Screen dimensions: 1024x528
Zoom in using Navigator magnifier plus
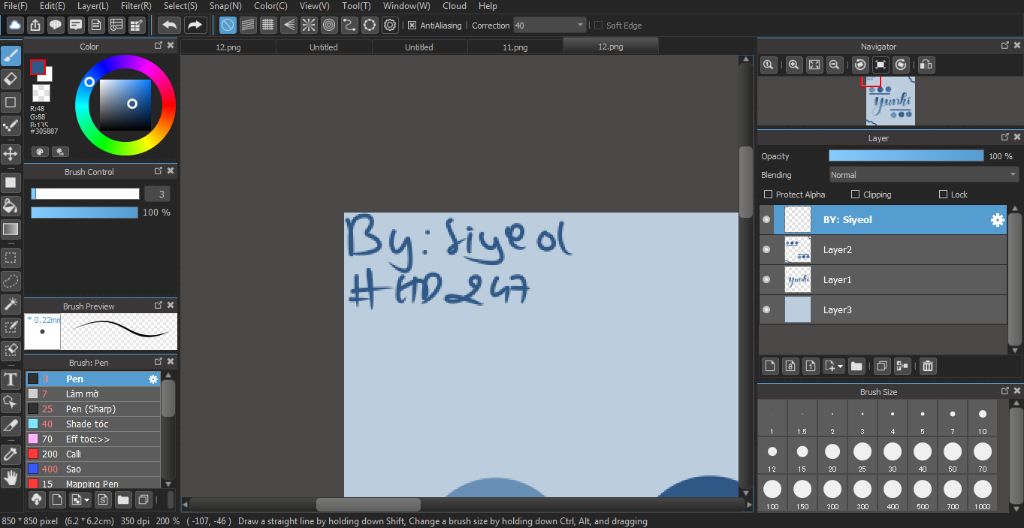pyautogui.click(x=793, y=65)
